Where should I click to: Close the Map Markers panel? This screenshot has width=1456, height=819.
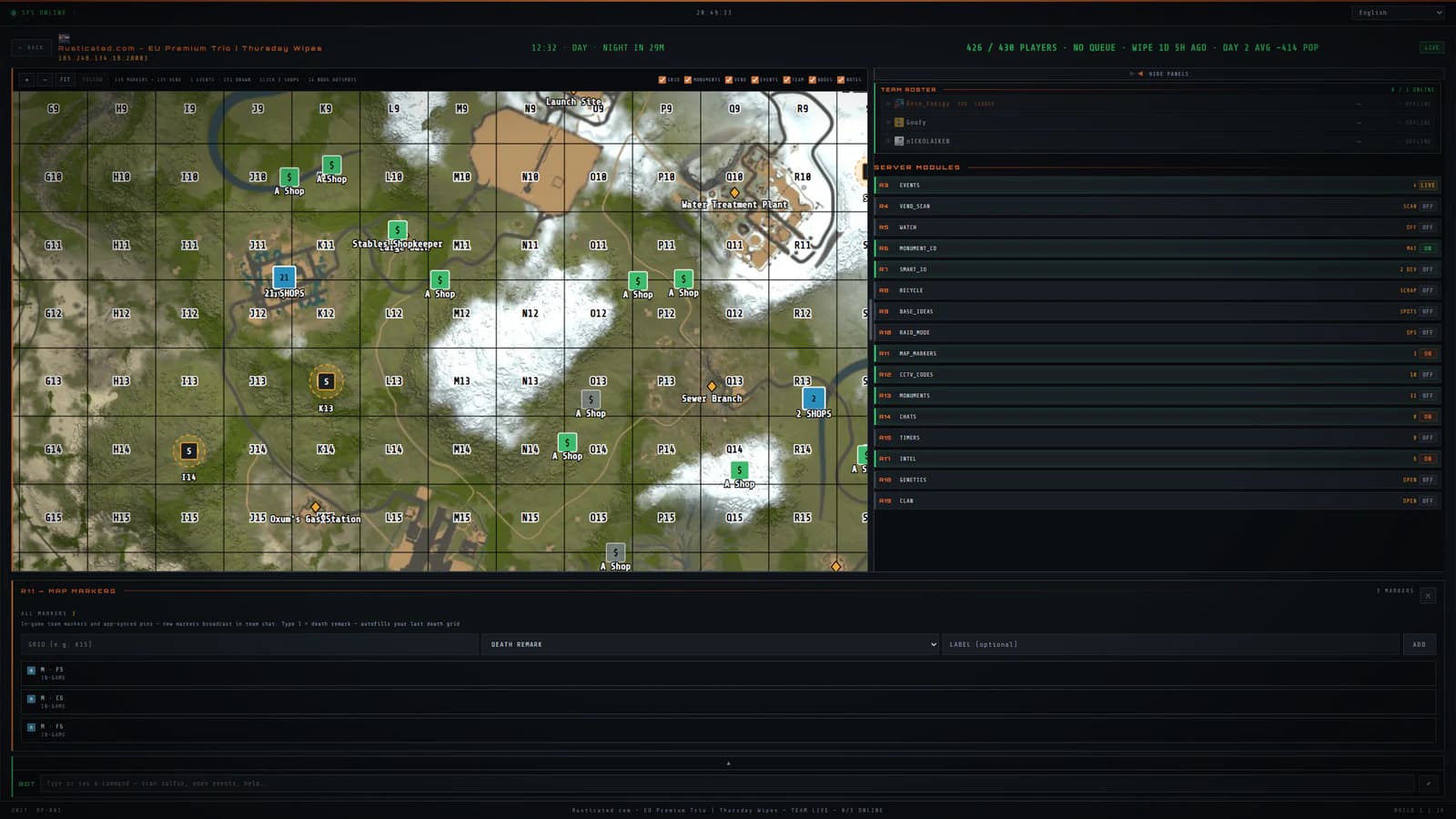[x=1428, y=595]
